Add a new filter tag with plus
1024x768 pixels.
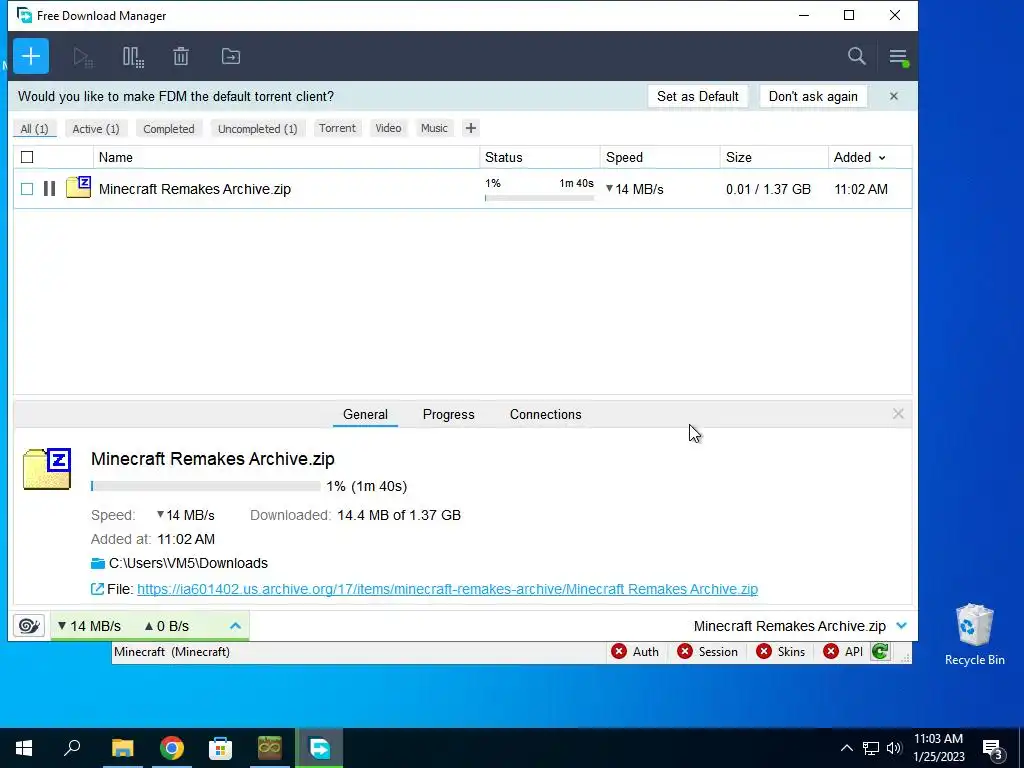(x=470, y=128)
